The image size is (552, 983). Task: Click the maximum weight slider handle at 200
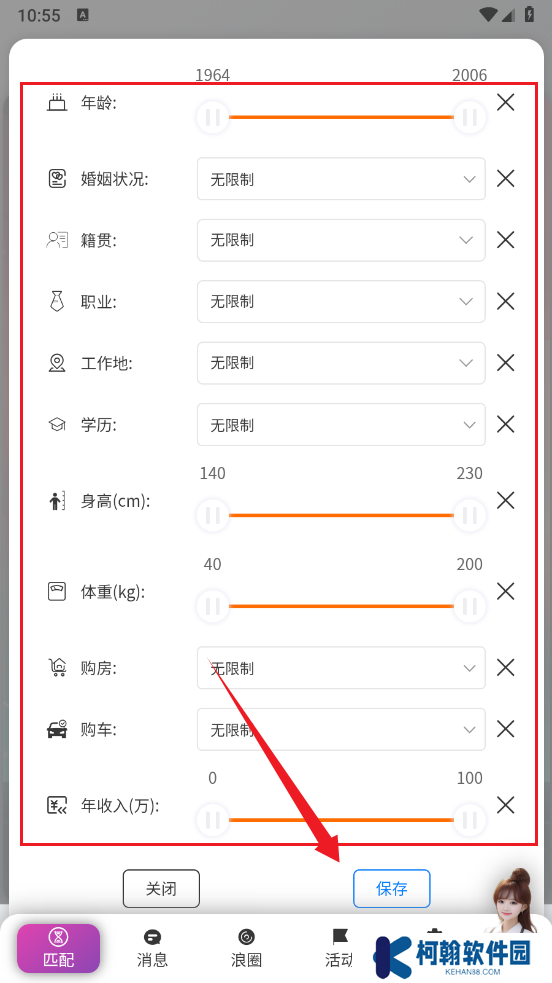pyautogui.click(x=469, y=606)
